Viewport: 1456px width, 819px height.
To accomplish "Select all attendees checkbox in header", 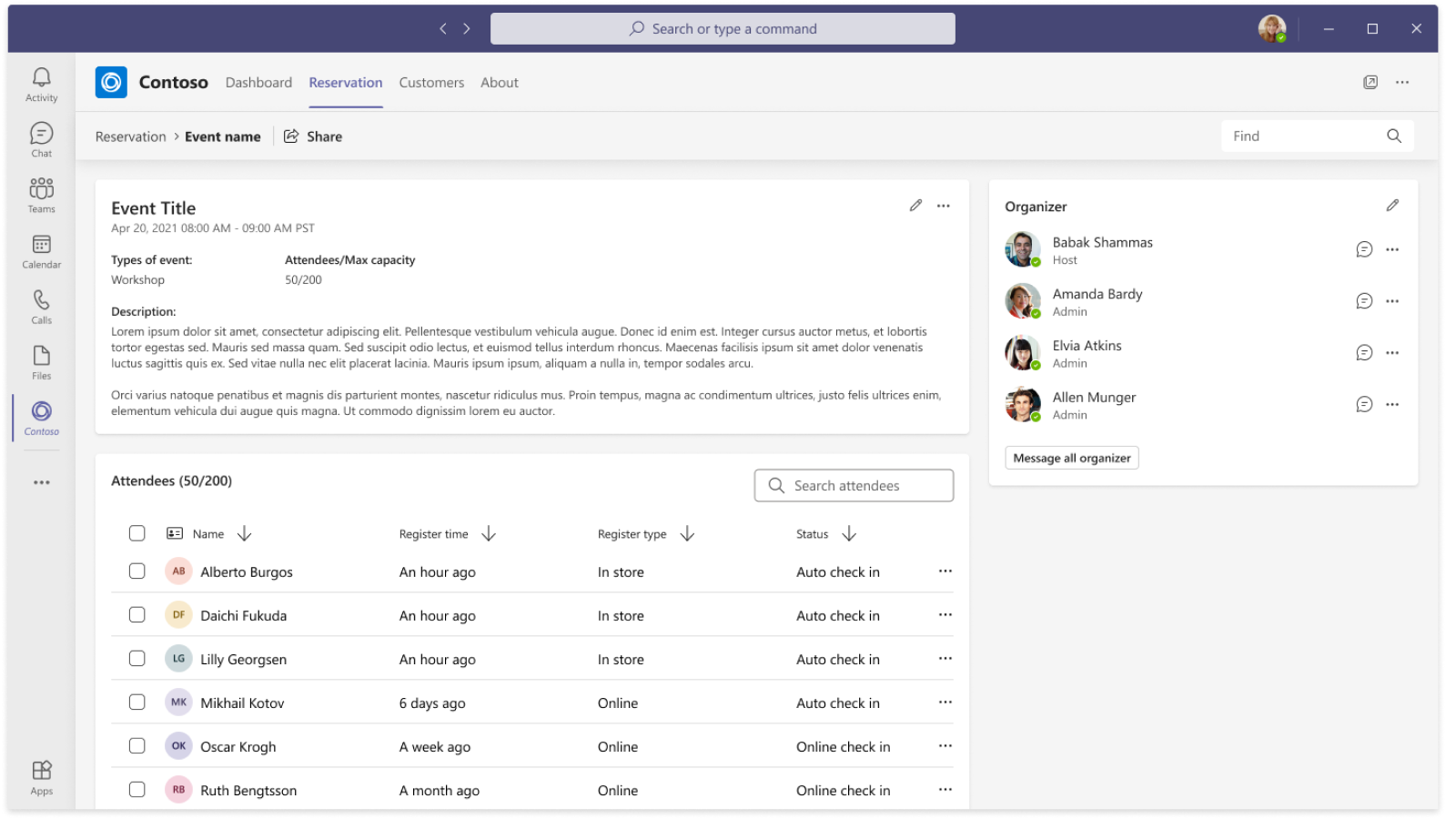I will point(136,533).
